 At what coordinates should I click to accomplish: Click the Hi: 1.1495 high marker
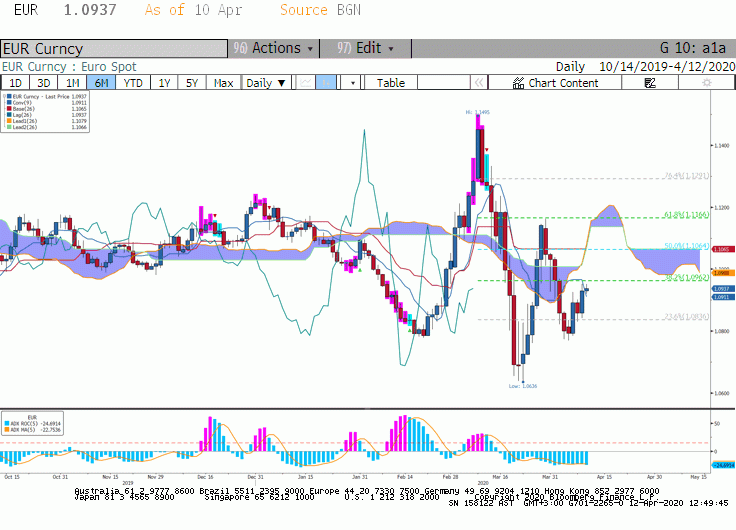[477, 112]
